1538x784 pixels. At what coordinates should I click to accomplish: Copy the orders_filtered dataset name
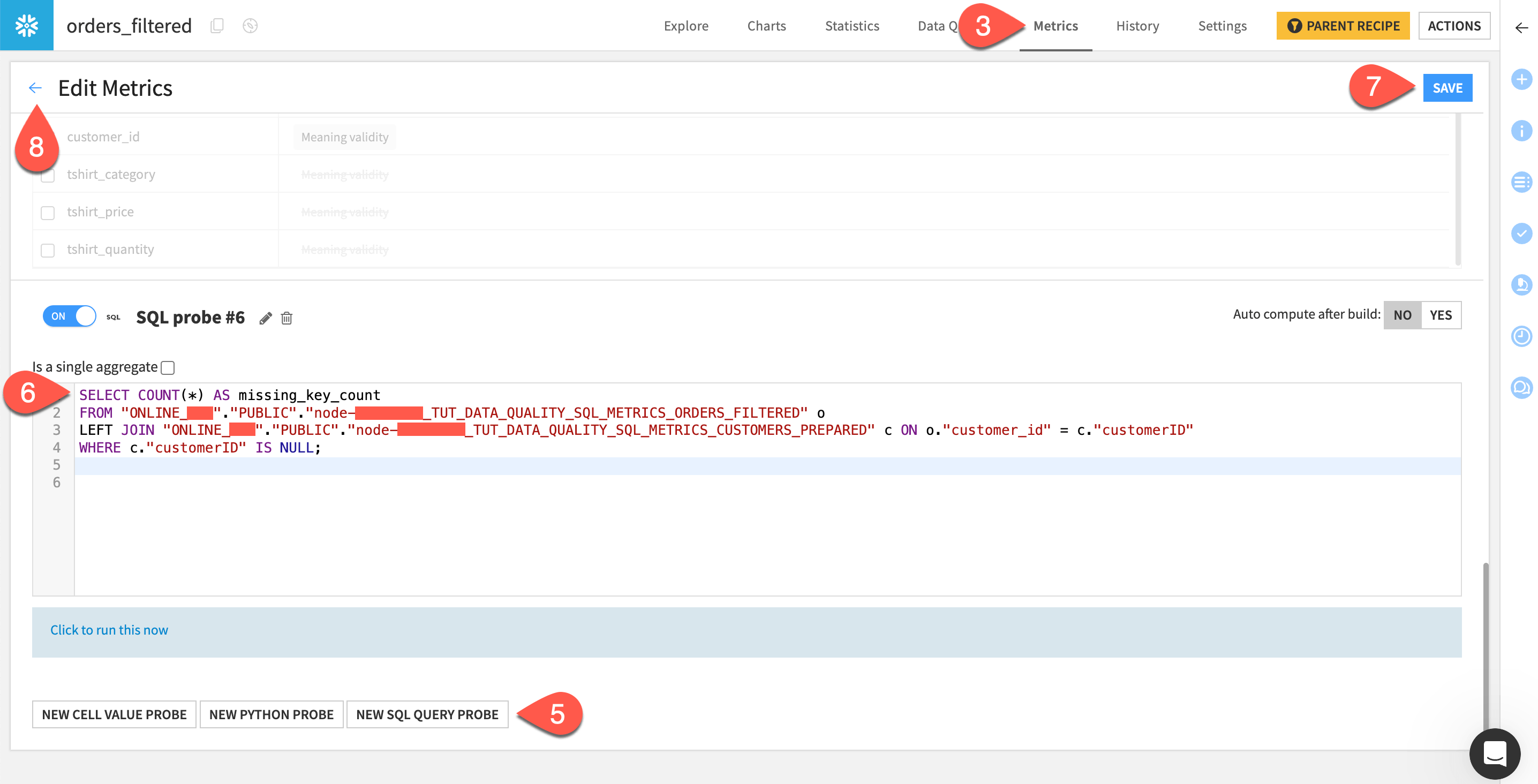217,26
